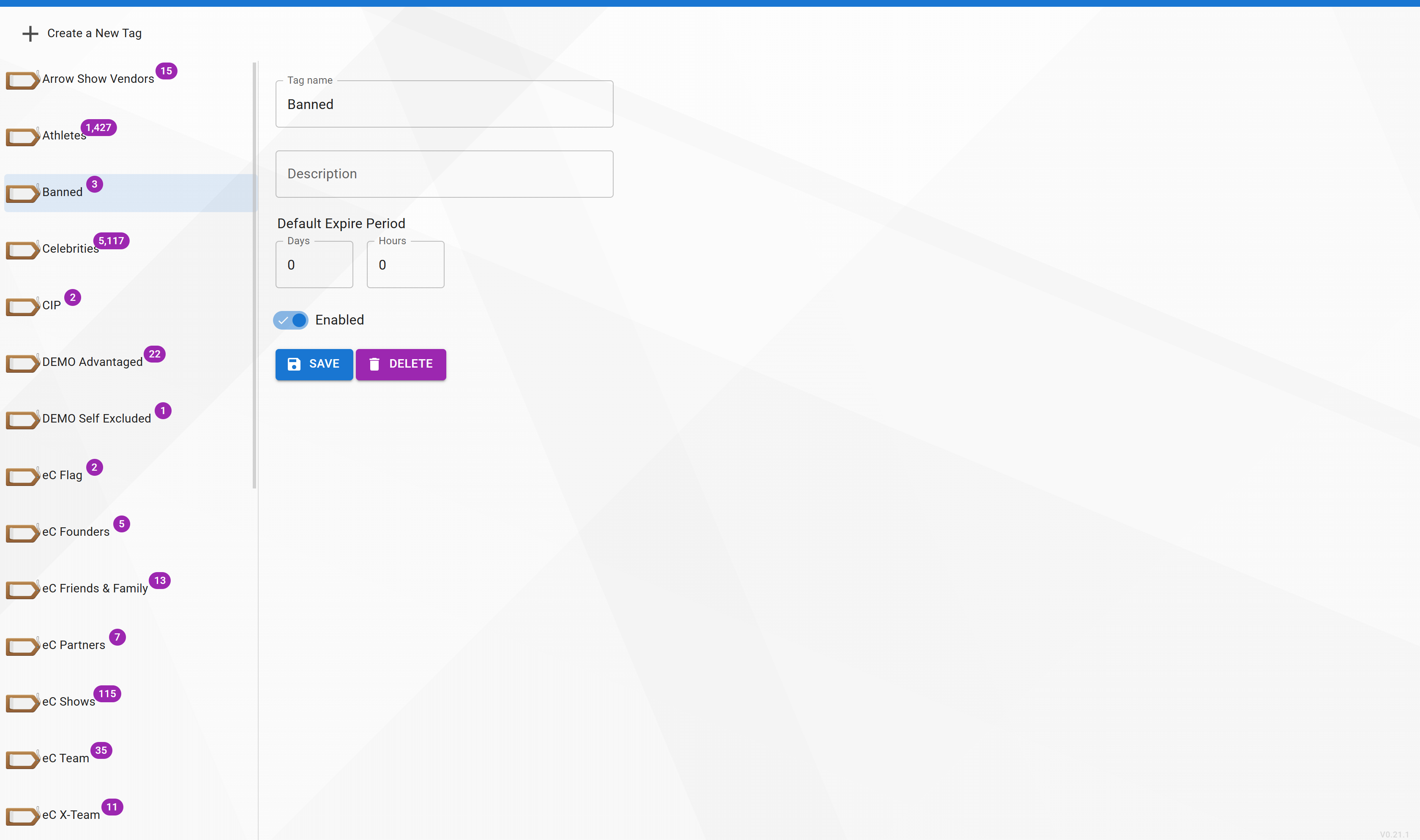Image resolution: width=1420 pixels, height=840 pixels.
Task: Click tag icon beside eC Partners
Action: pyautogui.click(x=23, y=646)
